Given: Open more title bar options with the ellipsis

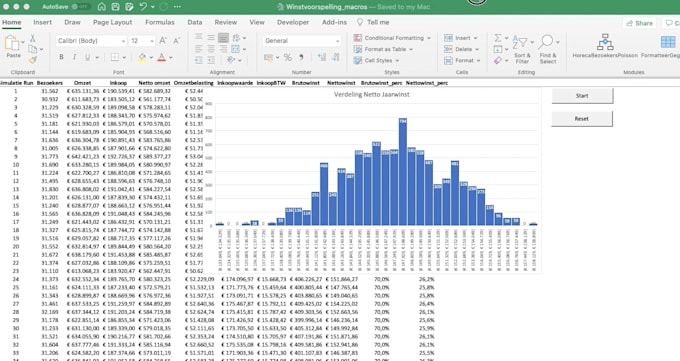Looking at the screenshot, I should coord(177,7).
